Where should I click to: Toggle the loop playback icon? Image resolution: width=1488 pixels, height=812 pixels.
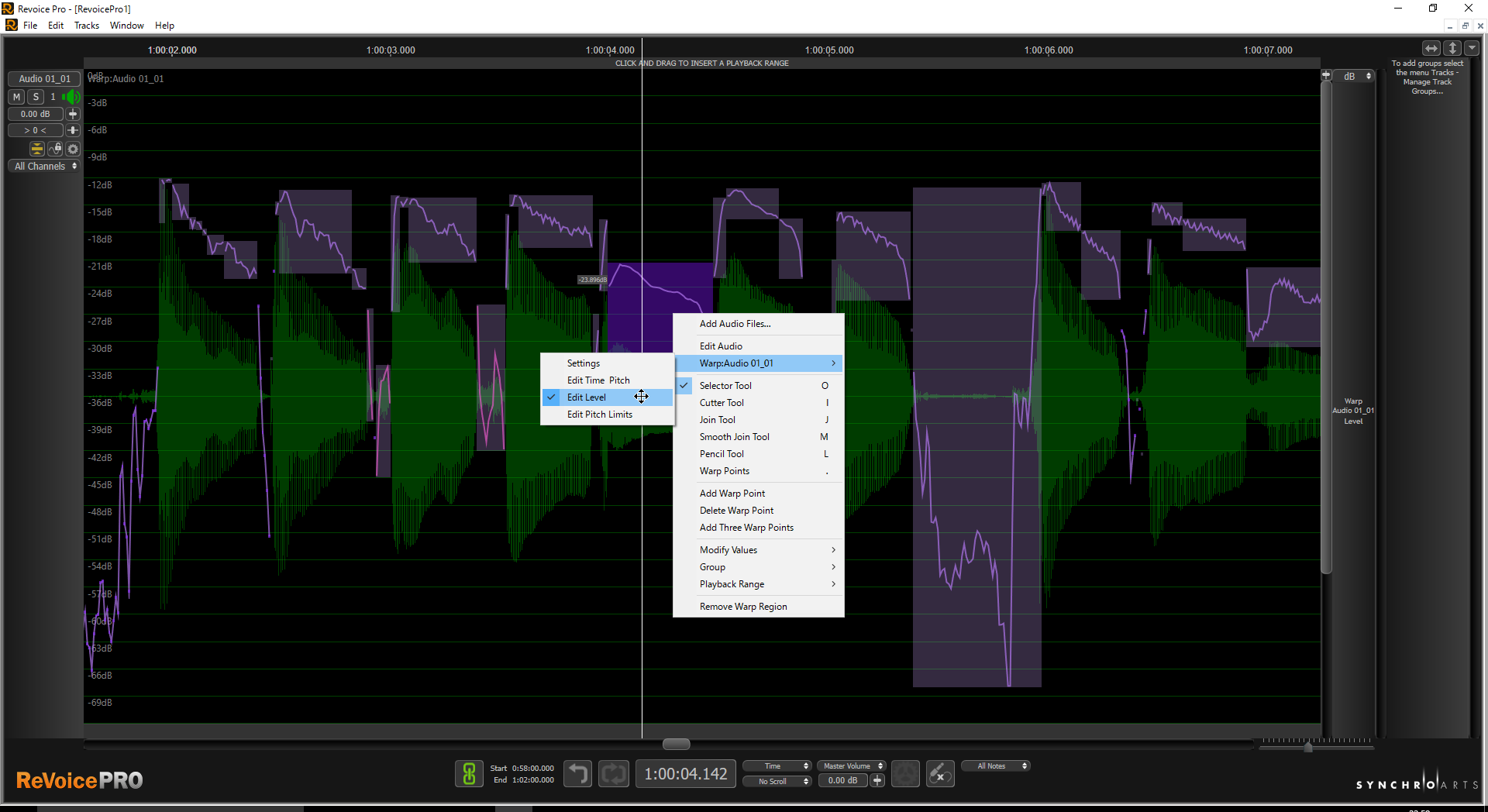(614, 773)
